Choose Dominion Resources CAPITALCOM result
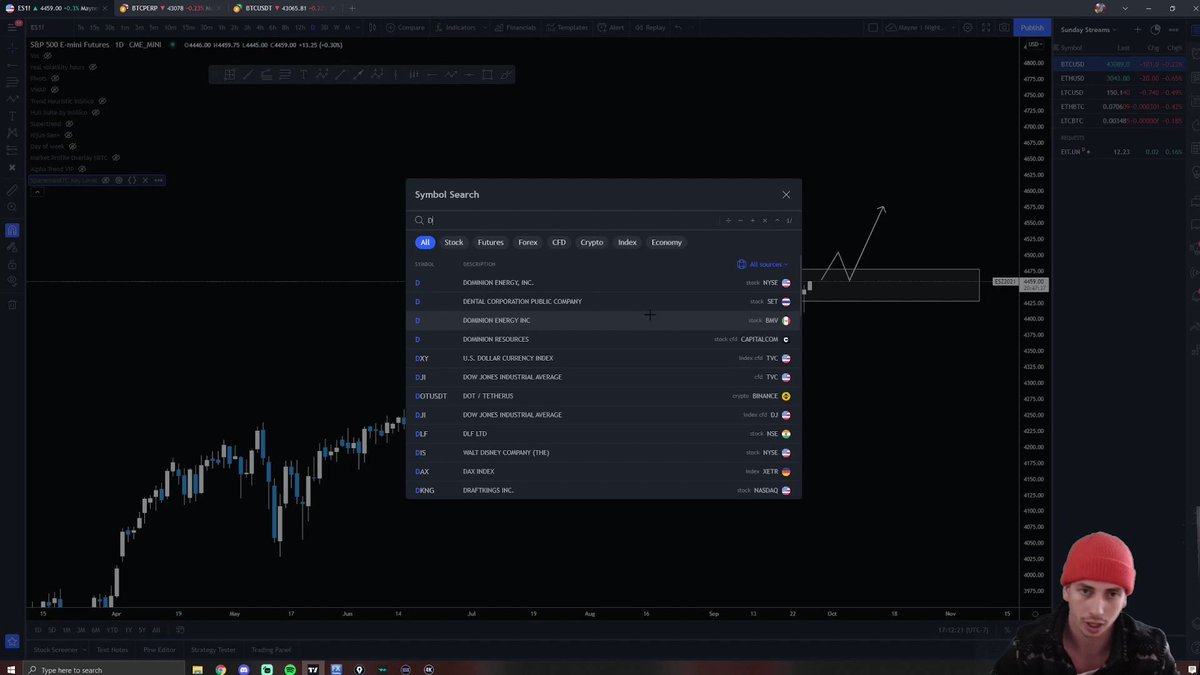This screenshot has height=675, width=1200. tap(603, 339)
